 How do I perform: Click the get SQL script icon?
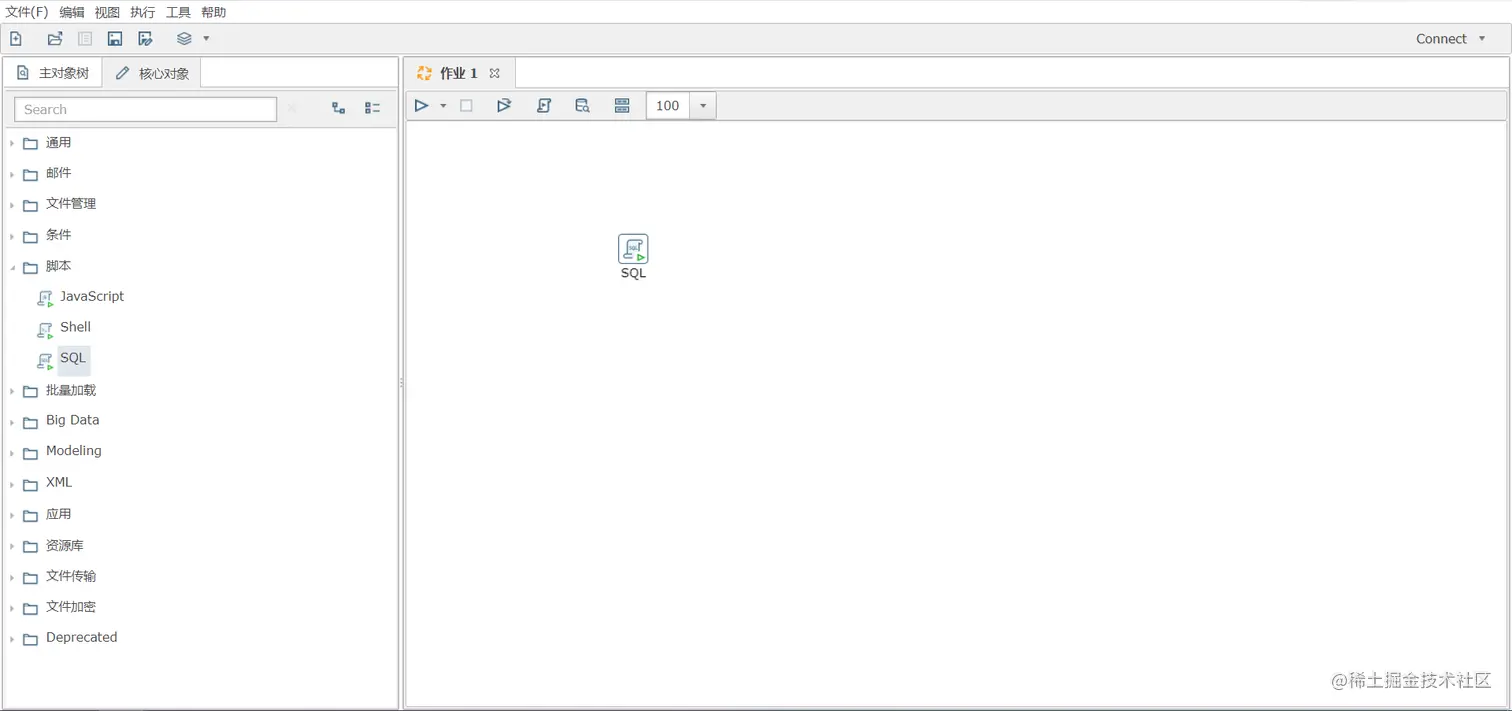(544, 105)
